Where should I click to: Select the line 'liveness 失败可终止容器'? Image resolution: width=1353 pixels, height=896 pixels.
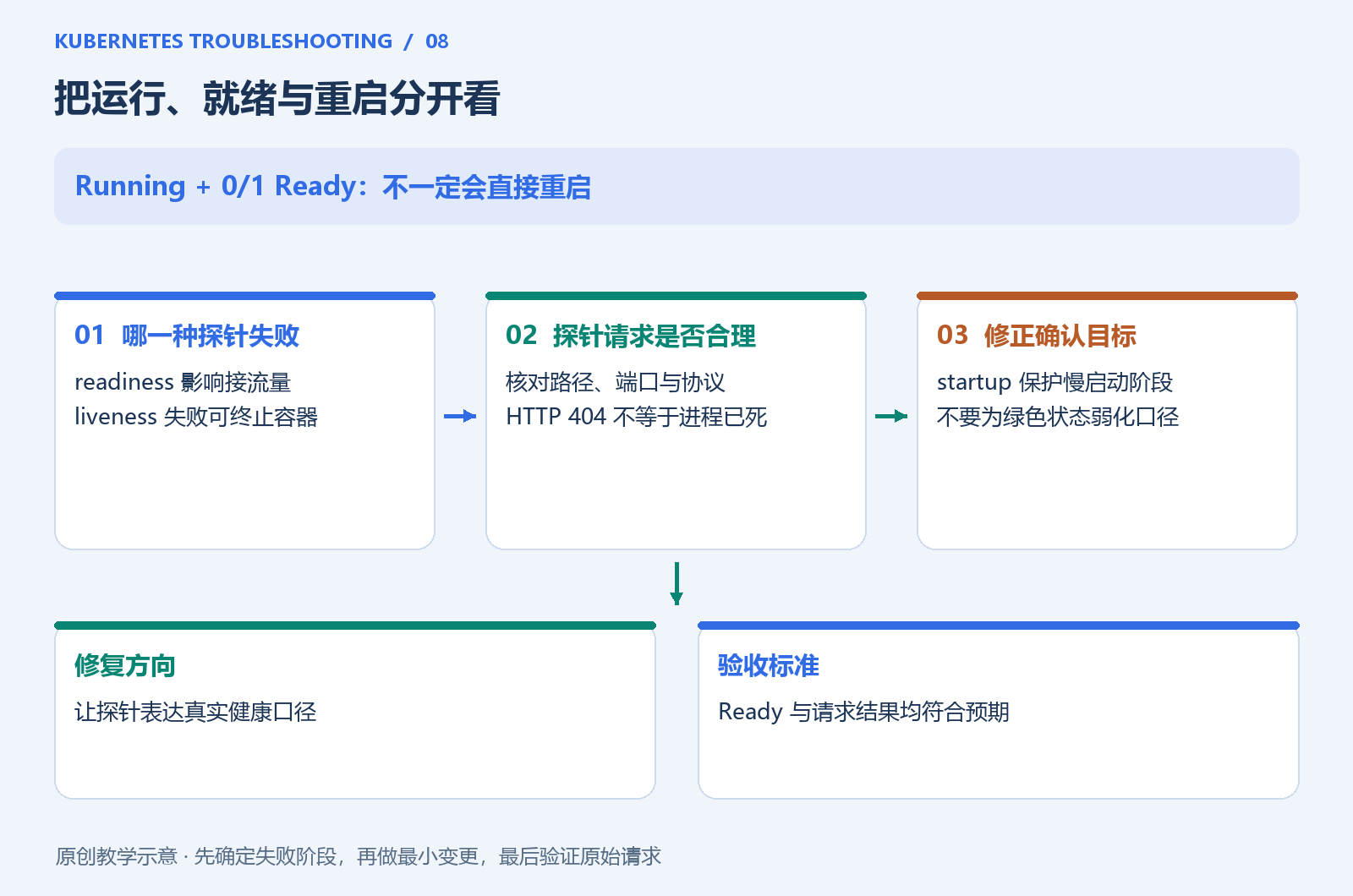tap(196, 417)
